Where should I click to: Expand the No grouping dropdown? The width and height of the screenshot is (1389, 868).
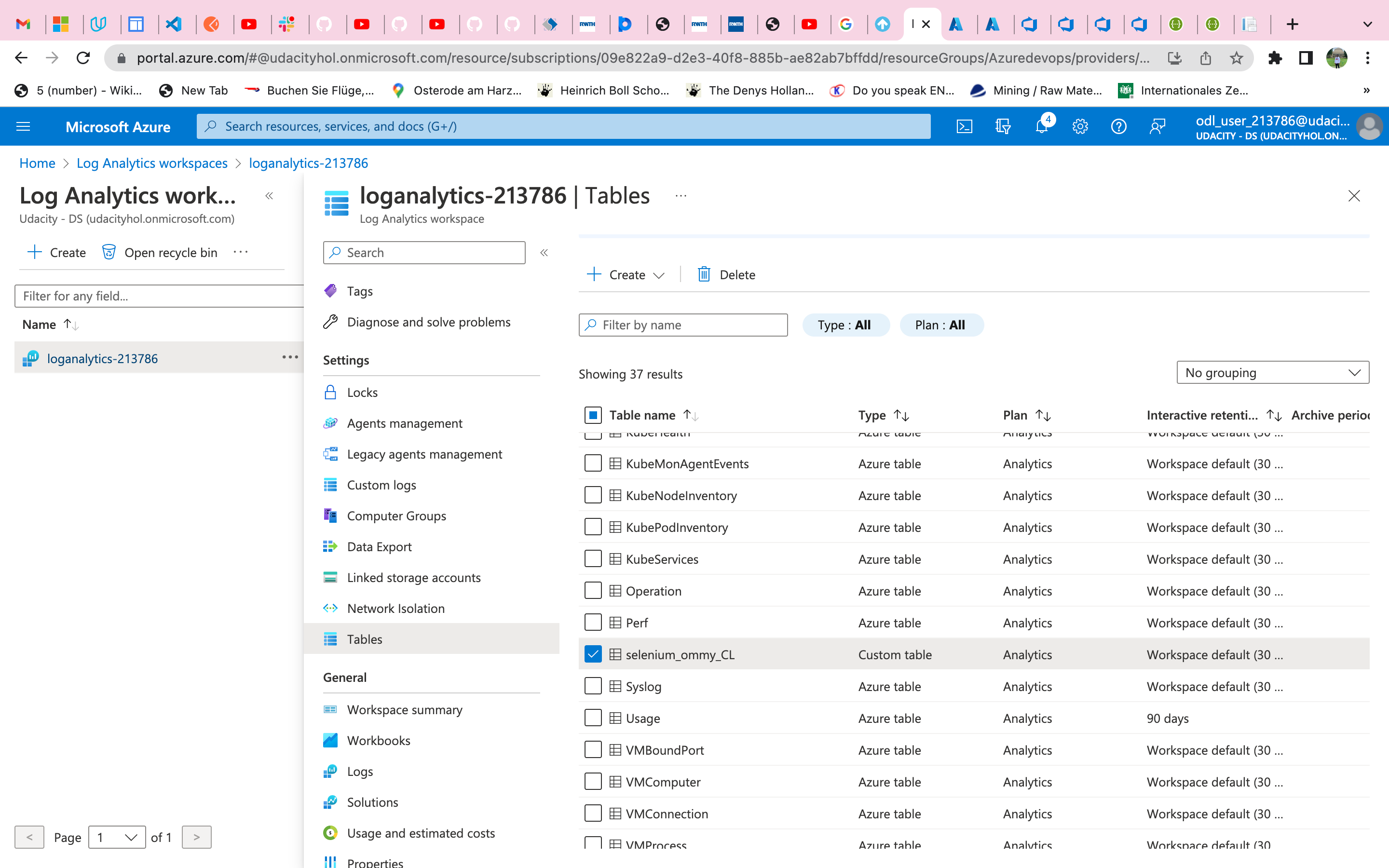1272,373
